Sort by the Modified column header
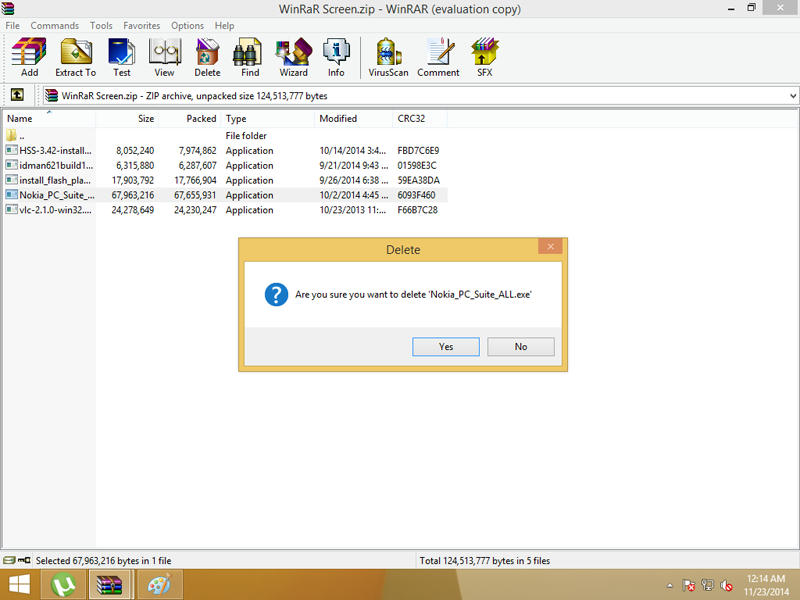 pos(353,118)
